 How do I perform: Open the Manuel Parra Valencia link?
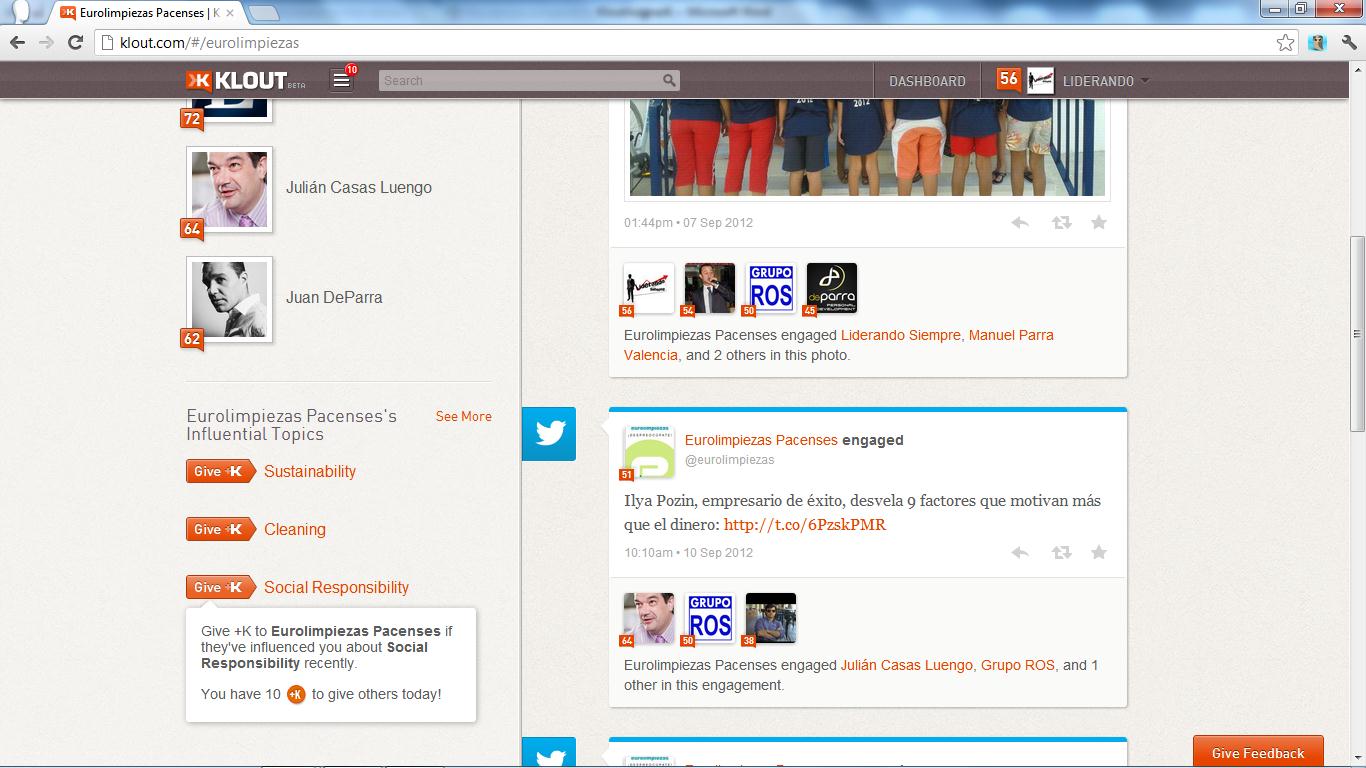point(838,345)
